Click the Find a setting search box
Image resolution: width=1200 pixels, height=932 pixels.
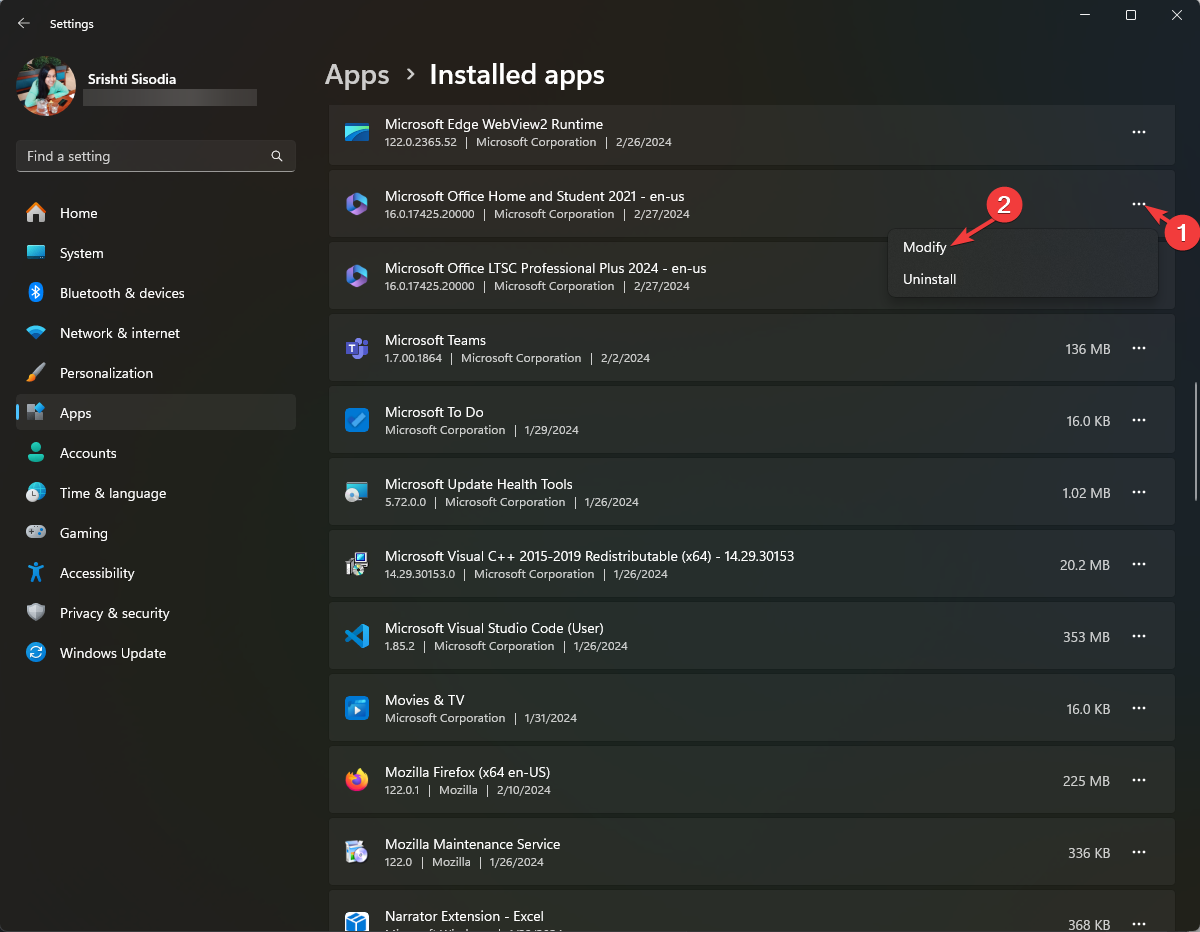(156, 156)
